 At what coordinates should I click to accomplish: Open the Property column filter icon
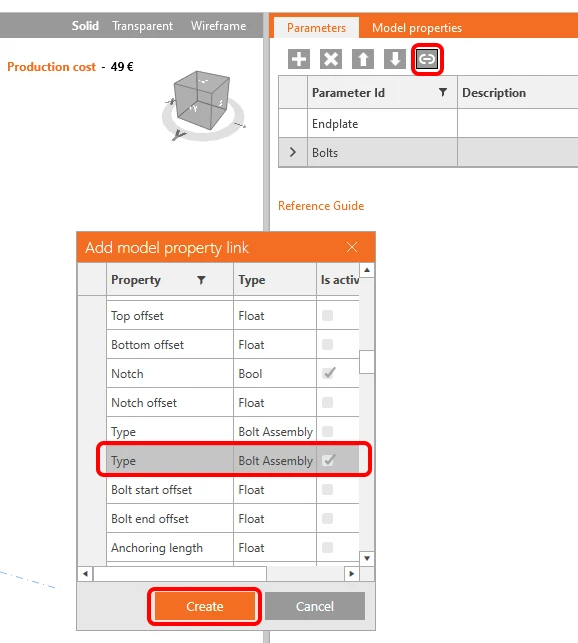(x=201, y=280)
